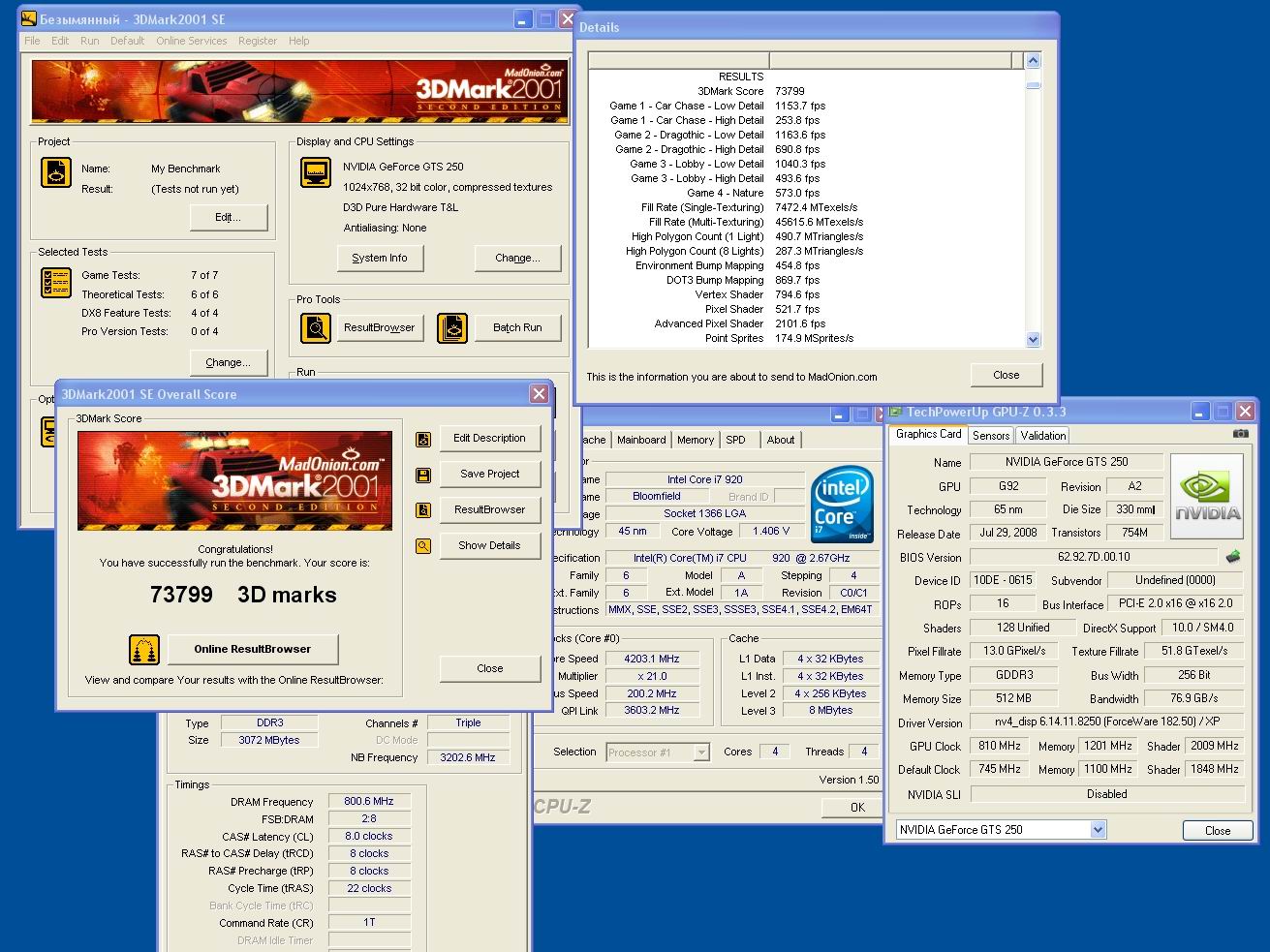Click the System Info button
The image size is (1270, 952).
(x=380, y=258)
